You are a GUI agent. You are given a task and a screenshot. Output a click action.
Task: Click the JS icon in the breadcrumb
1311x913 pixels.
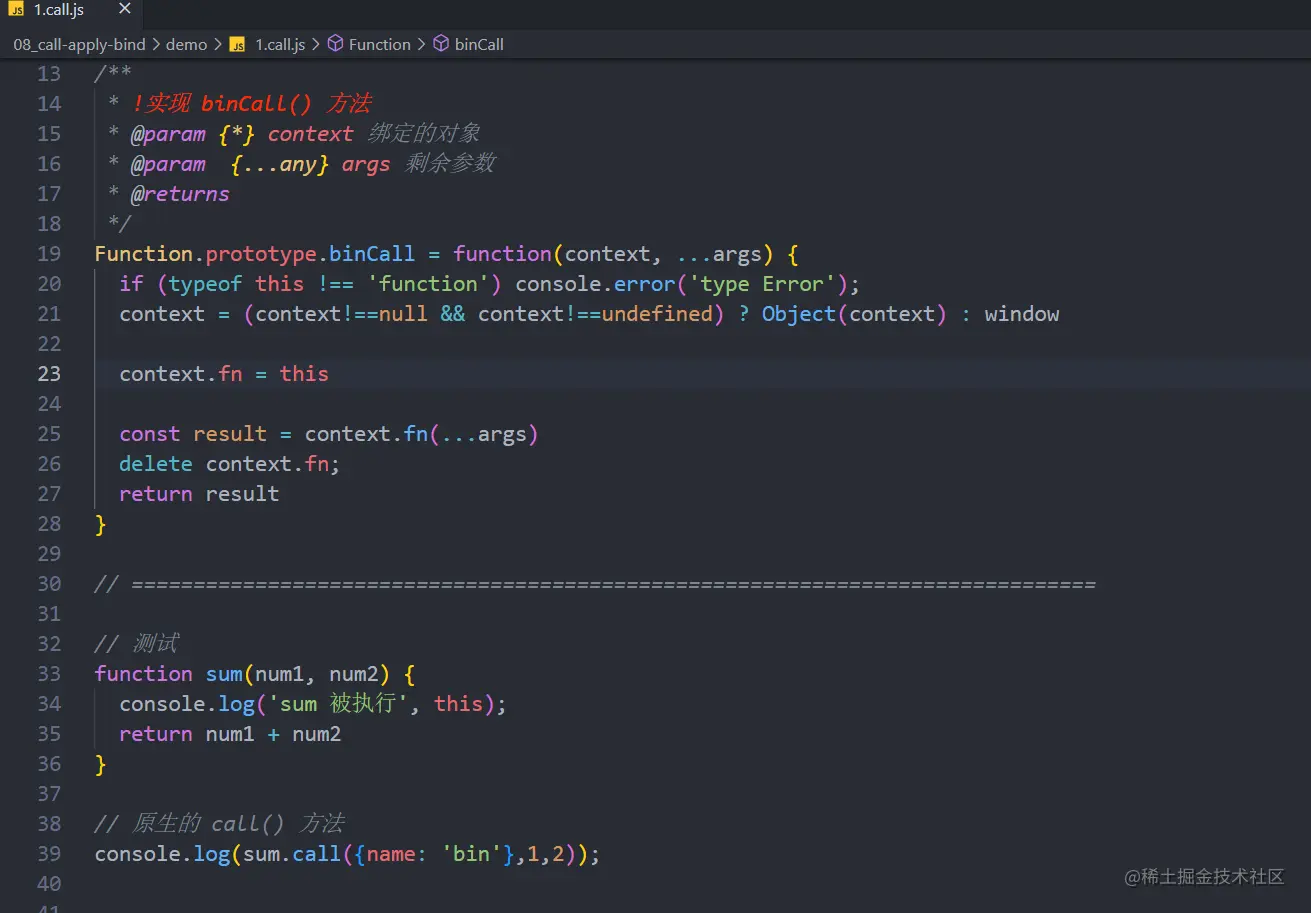click(x=237, y=44)
